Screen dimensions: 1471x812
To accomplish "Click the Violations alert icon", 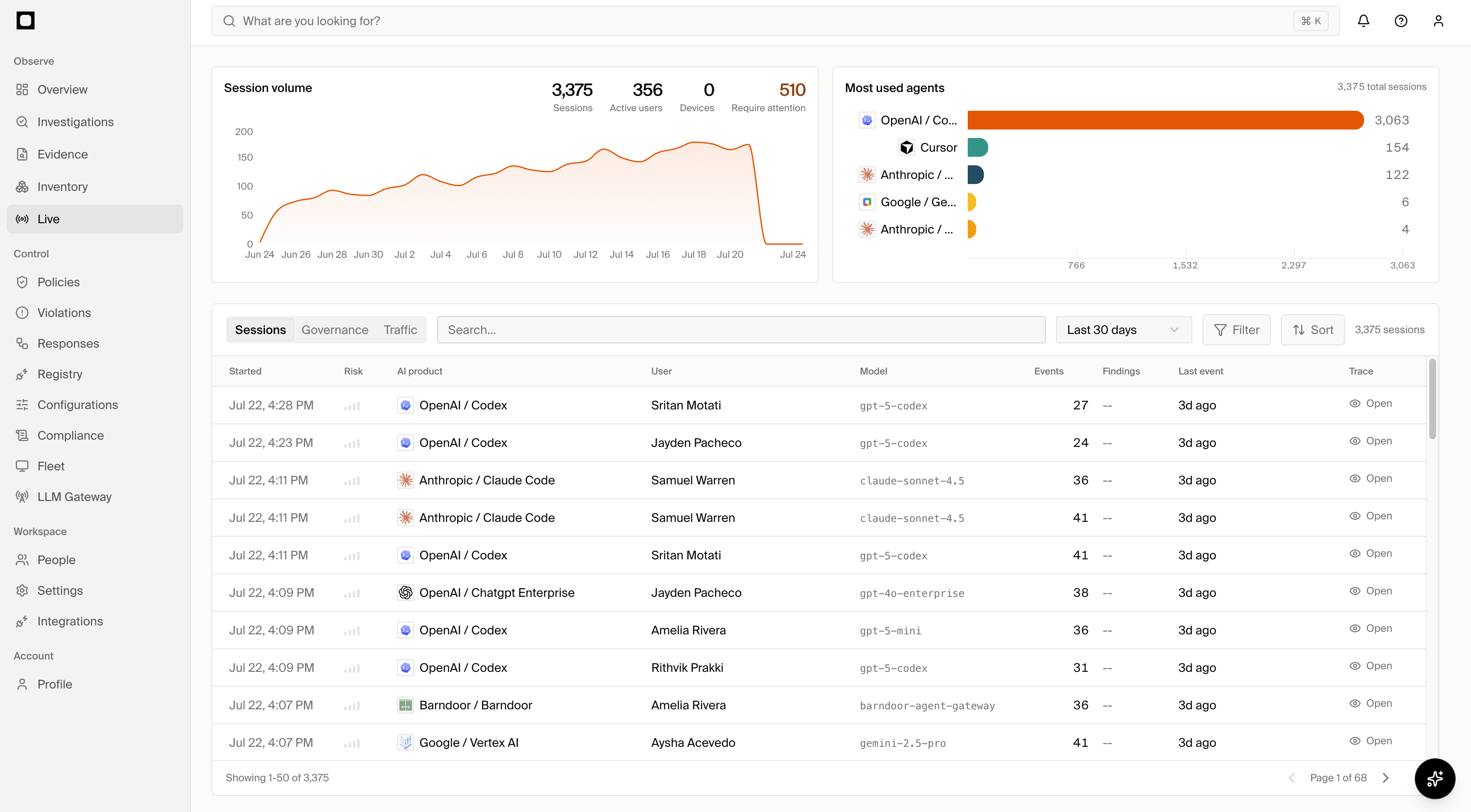I will [x=22, y=313].
